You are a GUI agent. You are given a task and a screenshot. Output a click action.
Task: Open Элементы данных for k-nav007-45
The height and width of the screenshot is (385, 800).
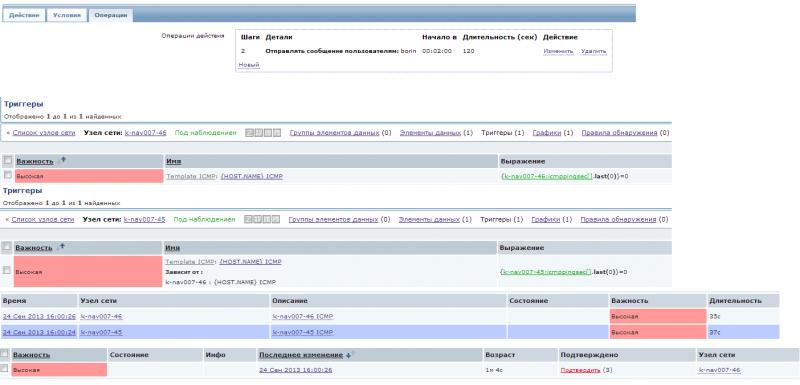429,219
